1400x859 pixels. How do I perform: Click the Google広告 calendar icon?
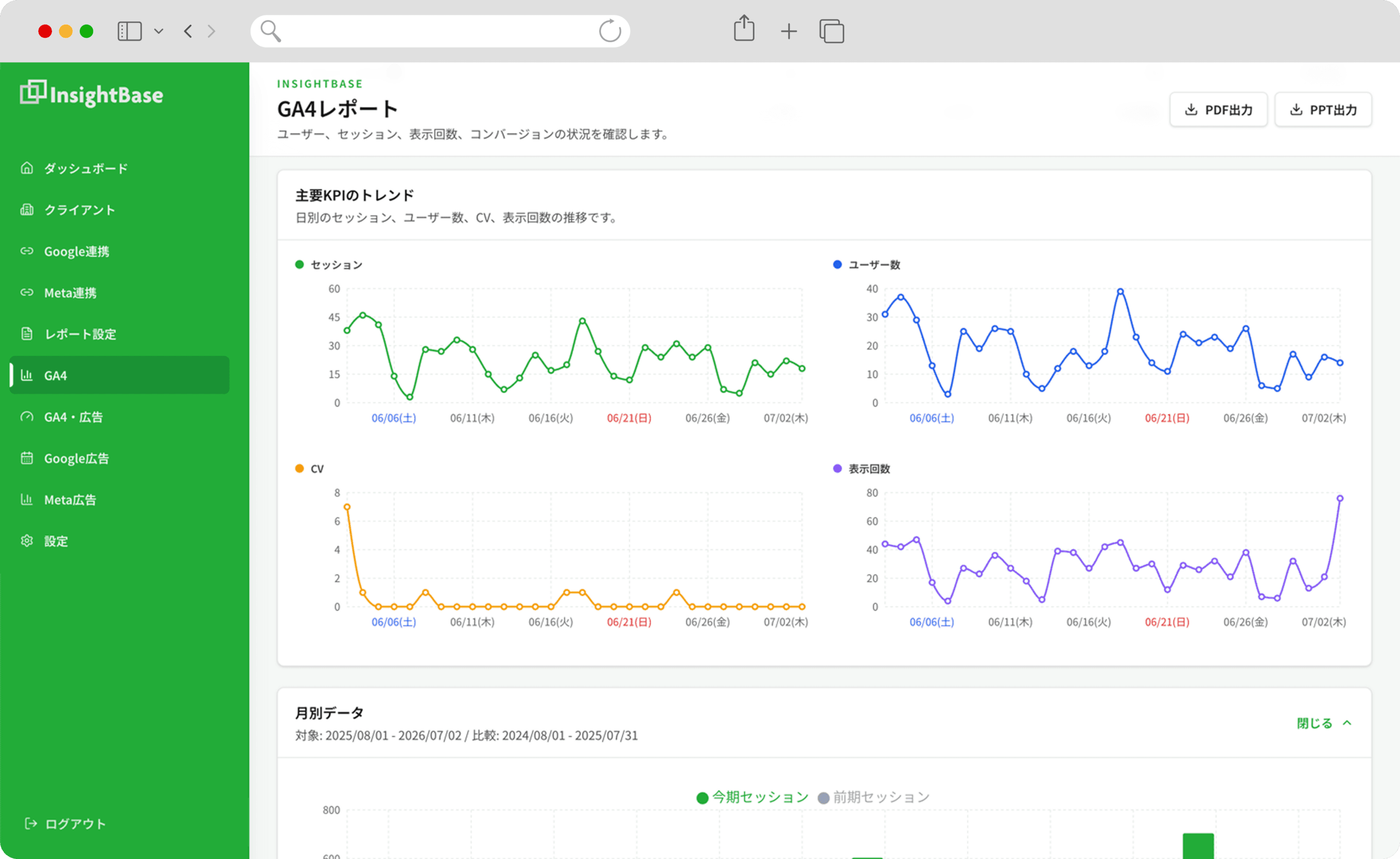coord(27,458)
